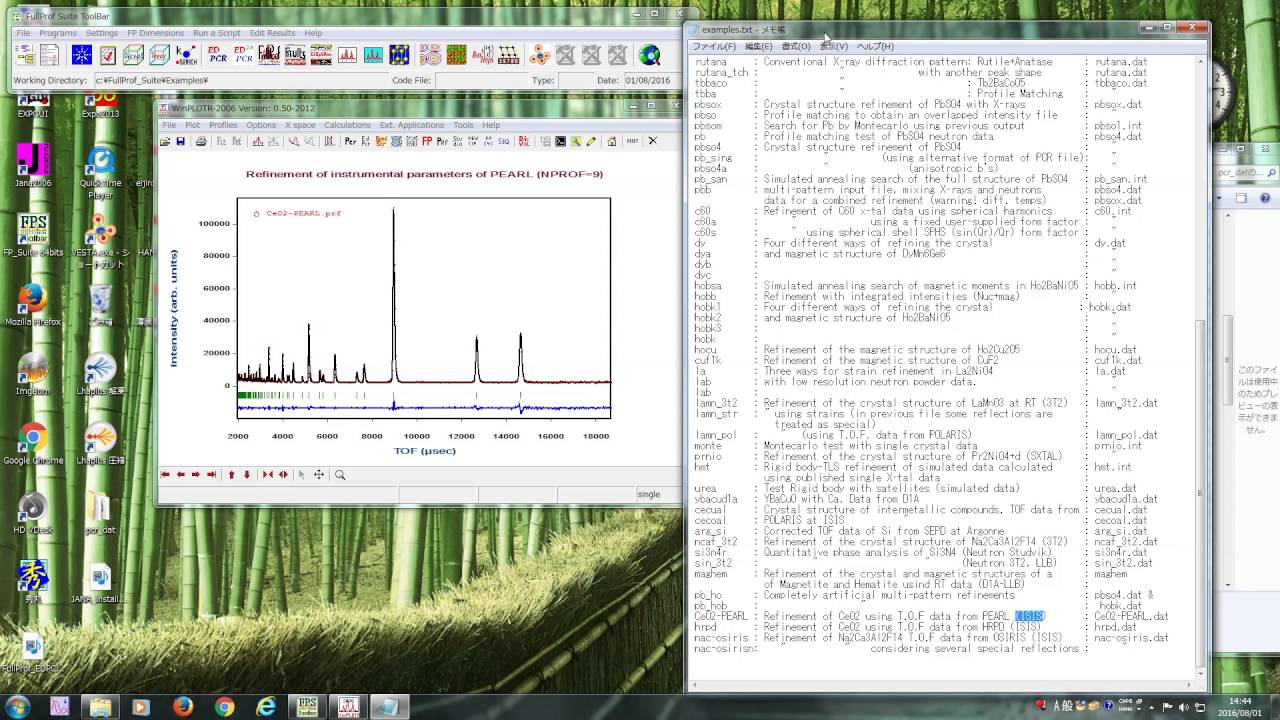Open Ext. Applications menu in WinPLOTR
The height and width of the screenshot is (720, 1280).
click(411, 125)
